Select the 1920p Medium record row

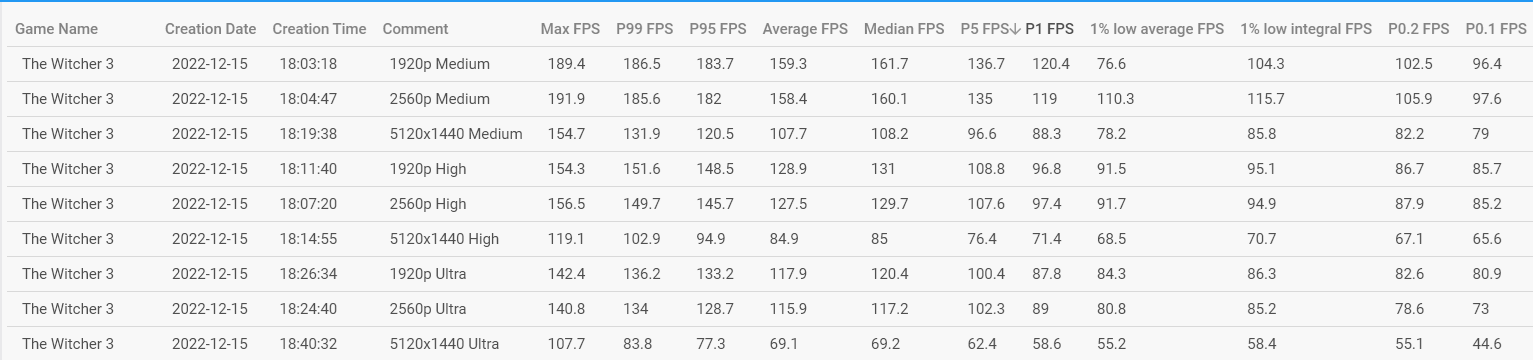tap(766, 64)
